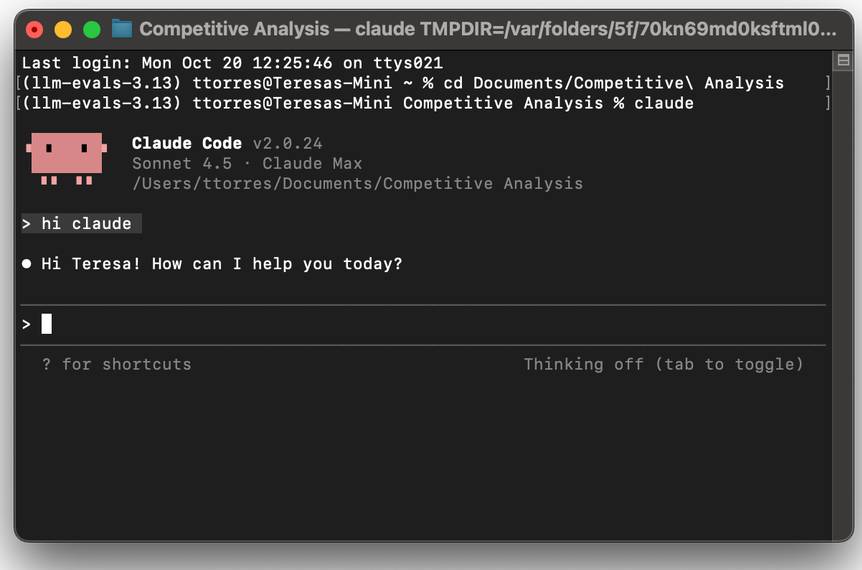Click the "? for shortcuts" hint
Viewport: 862px width, 570px height.
coord(116,364)
